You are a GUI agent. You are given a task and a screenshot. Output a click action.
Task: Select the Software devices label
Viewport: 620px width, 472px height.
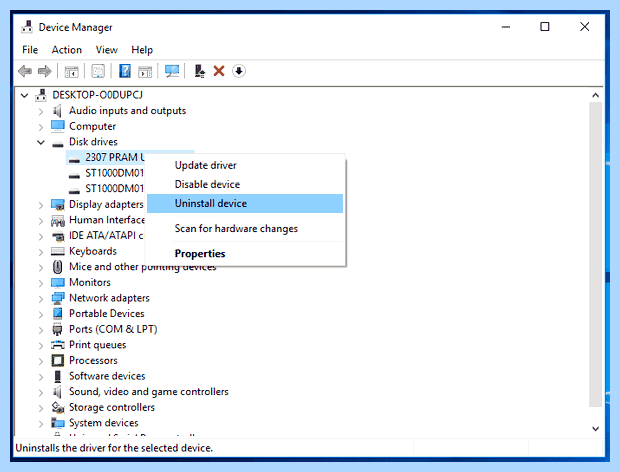tap(107, 376)
